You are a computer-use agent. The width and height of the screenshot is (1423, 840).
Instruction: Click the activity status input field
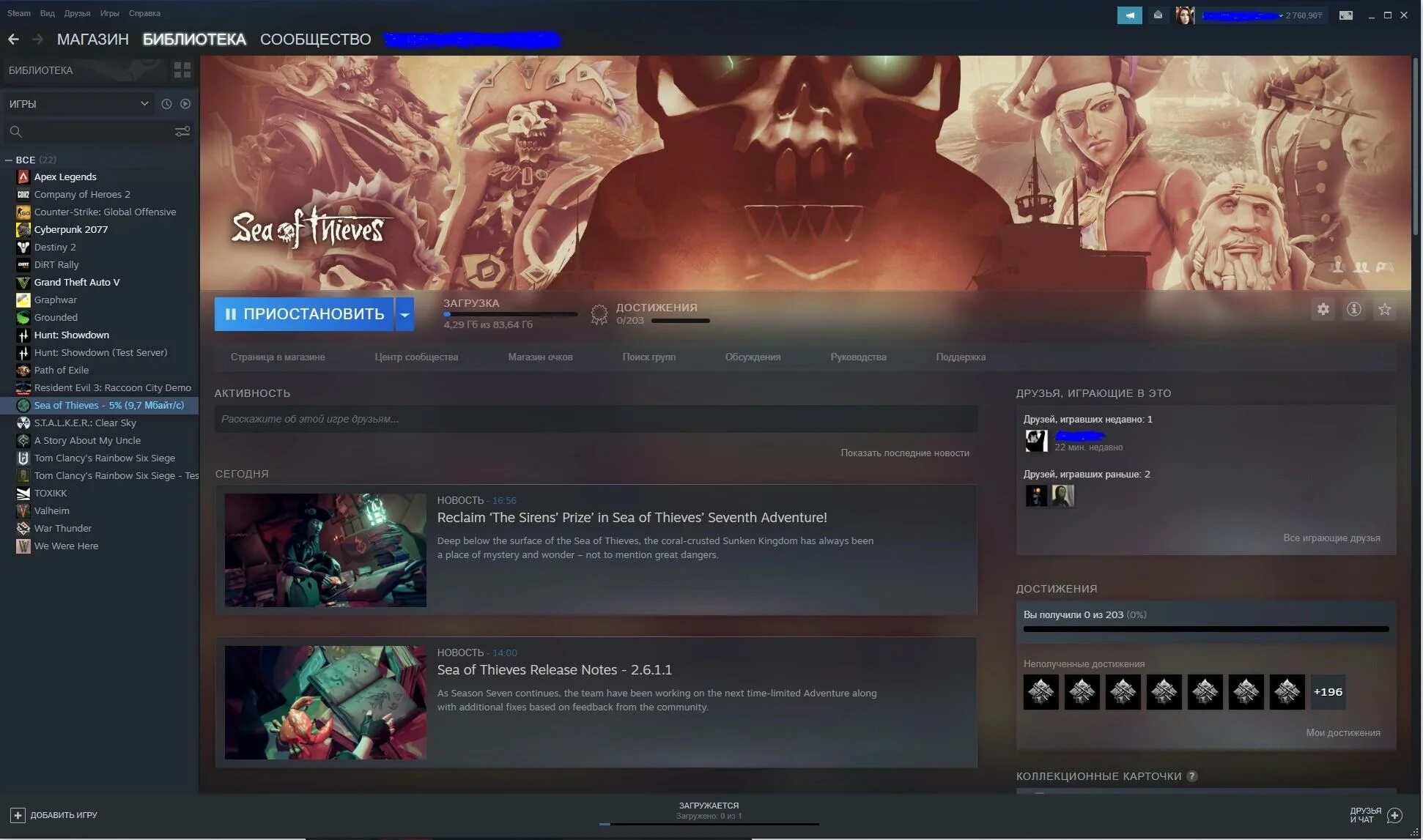click(x=595, y=419)
